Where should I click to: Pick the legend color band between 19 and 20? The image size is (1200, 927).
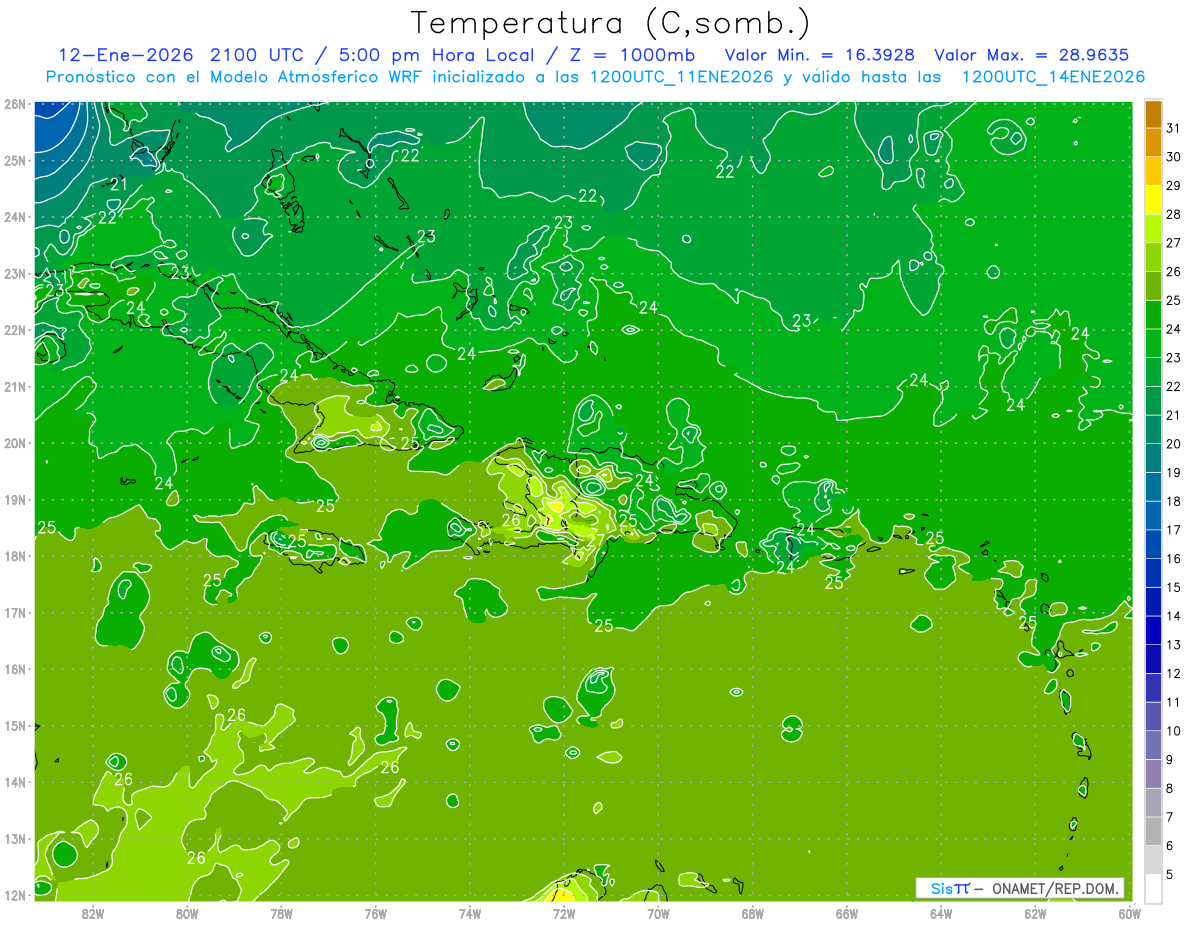tap(1153, 458)
